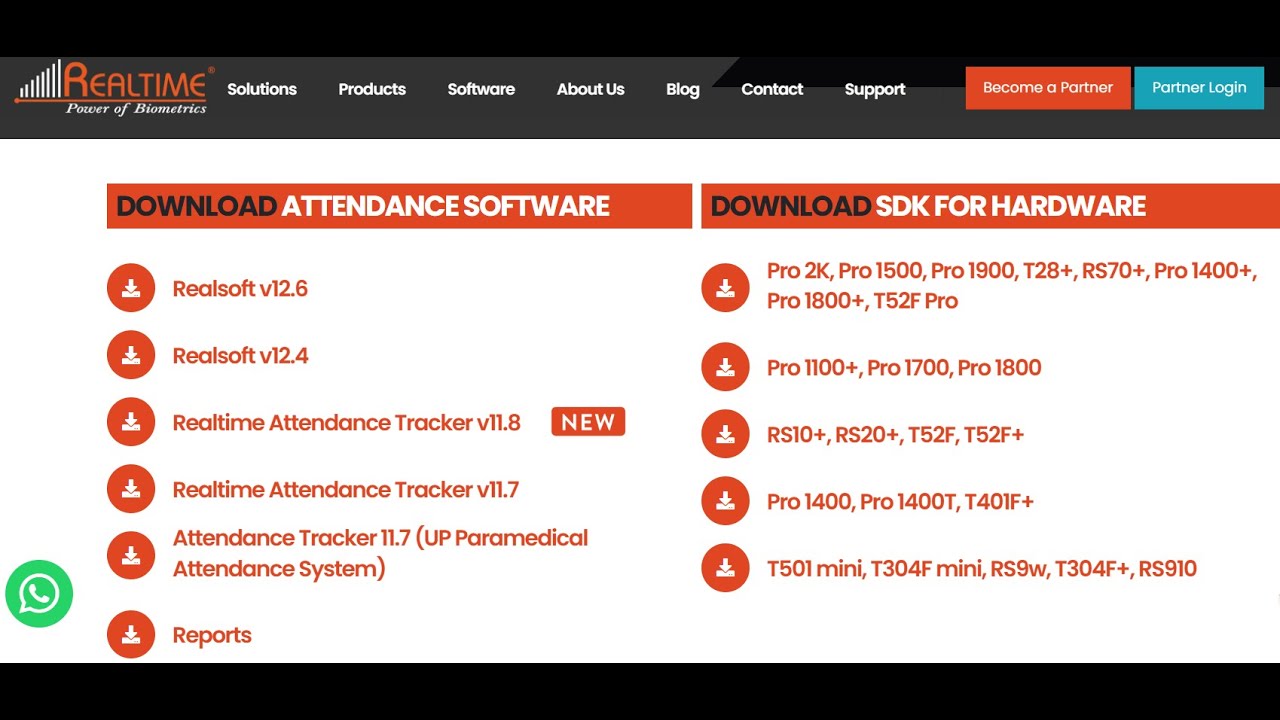1280x720 pixels.
Task: Click download icon beside Realsoft v12.6
Action: (131, 288)
